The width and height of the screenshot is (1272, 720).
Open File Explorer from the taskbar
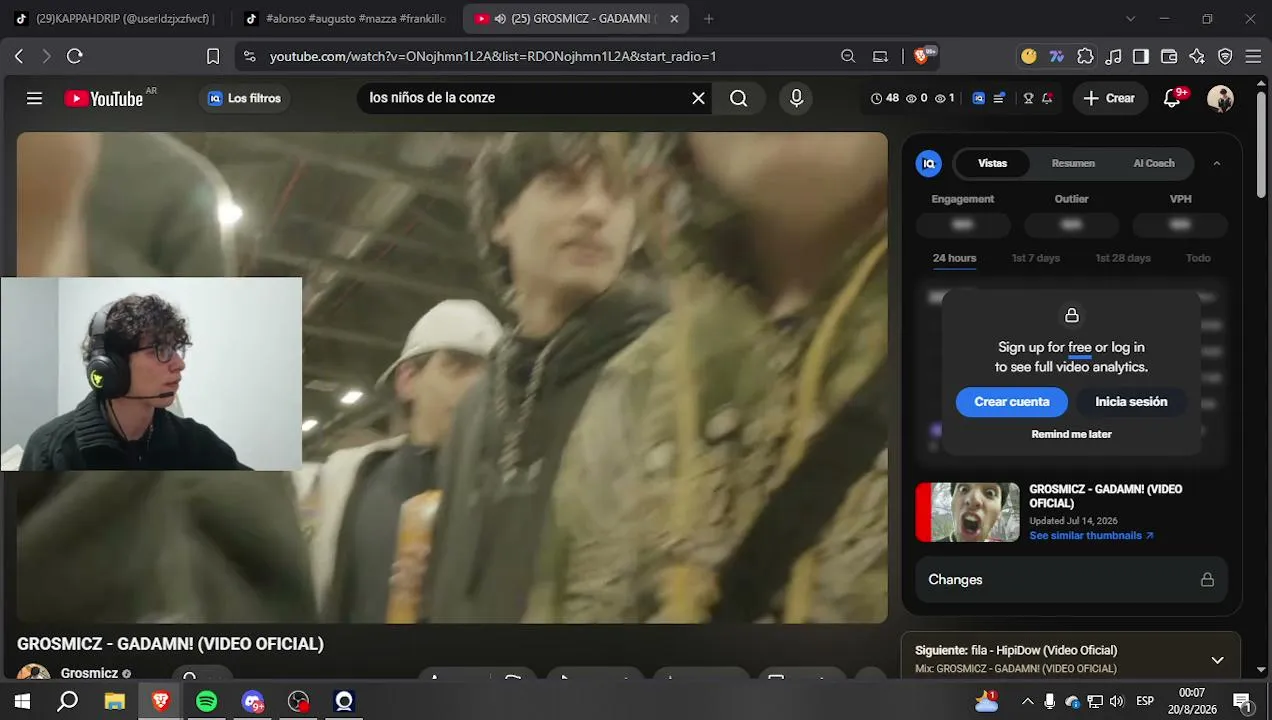(114, 701)
